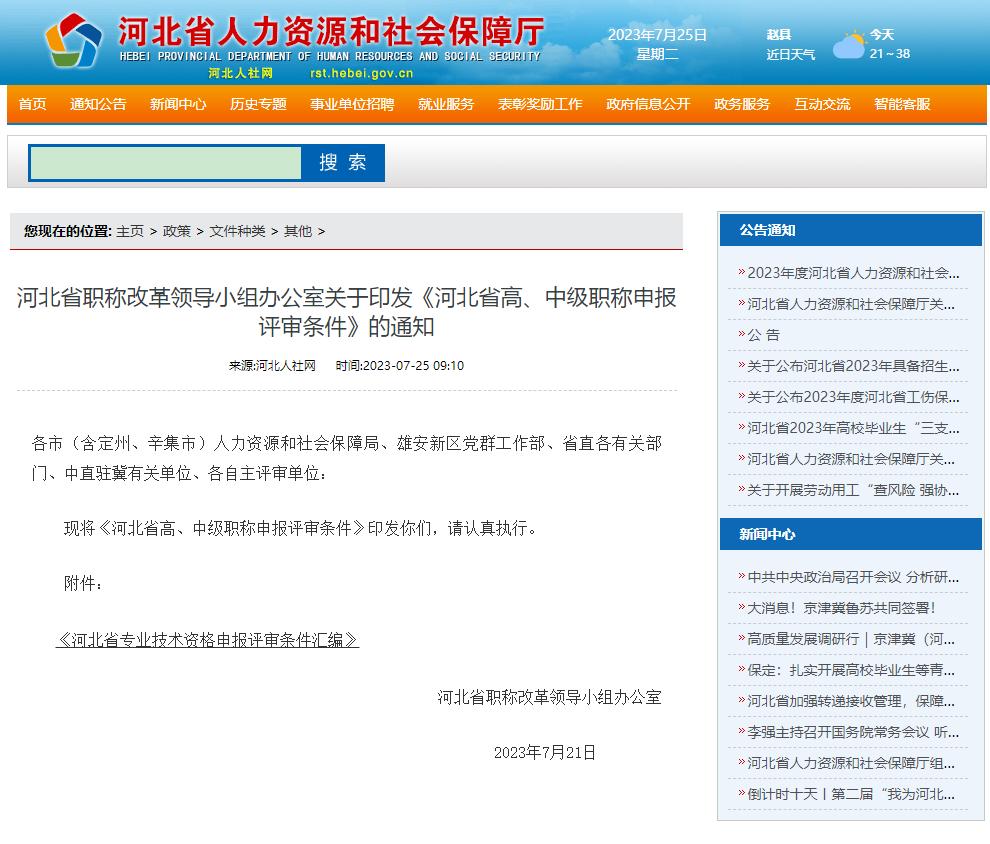Image resolution: width=990 pixels, height=844 pixels.
Task: Open the 首页 menu item
Action: click(32, 104)
